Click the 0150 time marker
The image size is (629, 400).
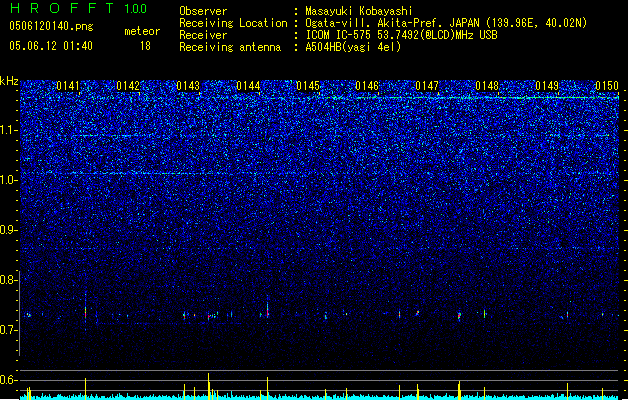click(x=607, y=86)
